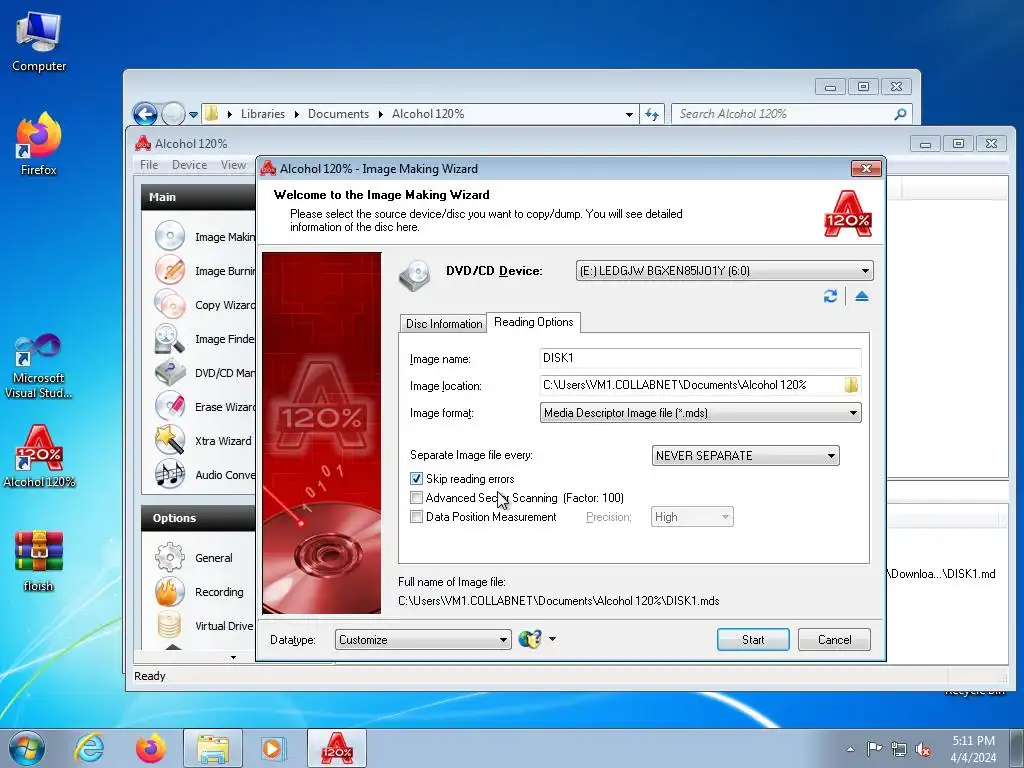Open Windows Media Player in taskbar

(x=273, y=748)
